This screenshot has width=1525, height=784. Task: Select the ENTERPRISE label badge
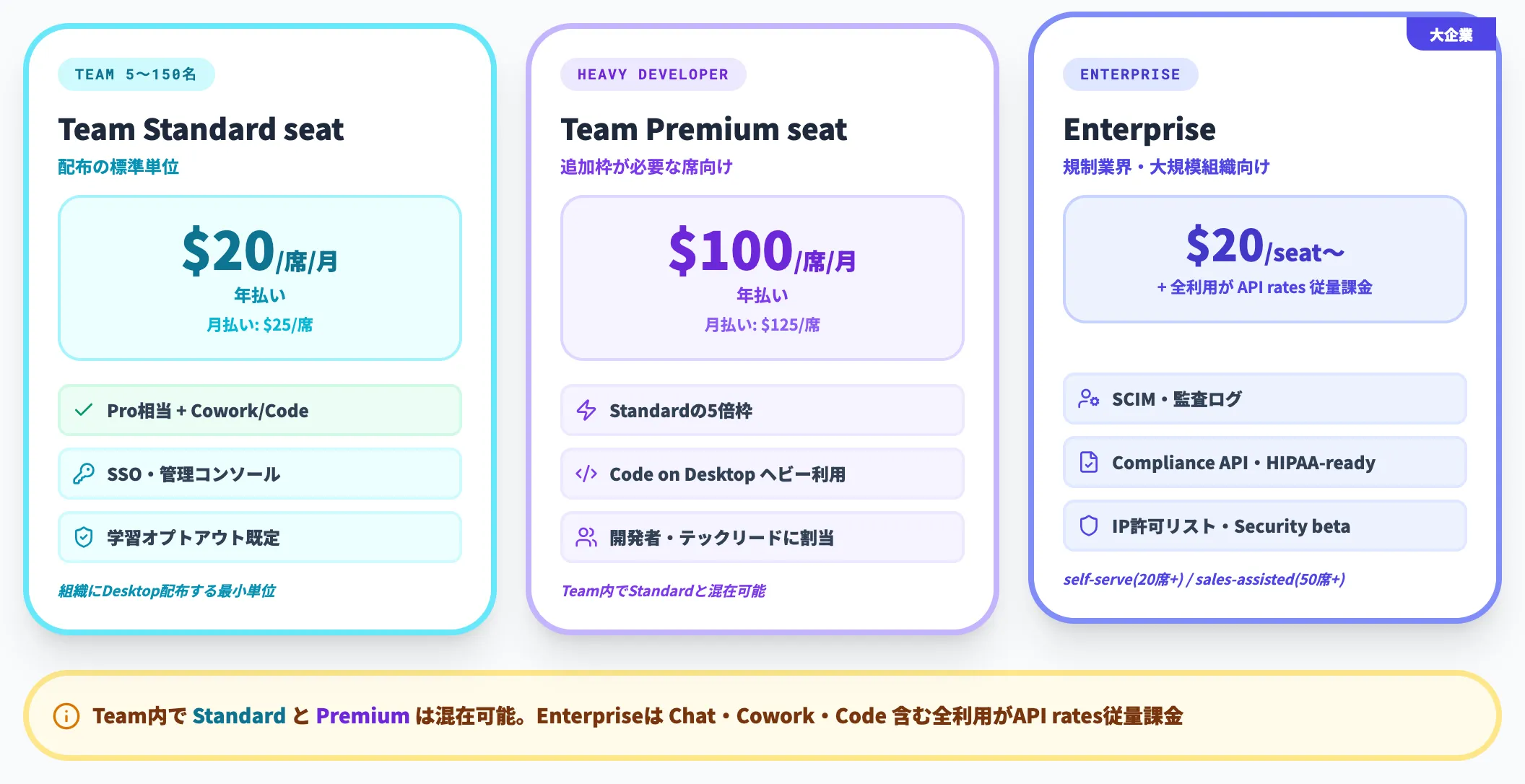1130,74
